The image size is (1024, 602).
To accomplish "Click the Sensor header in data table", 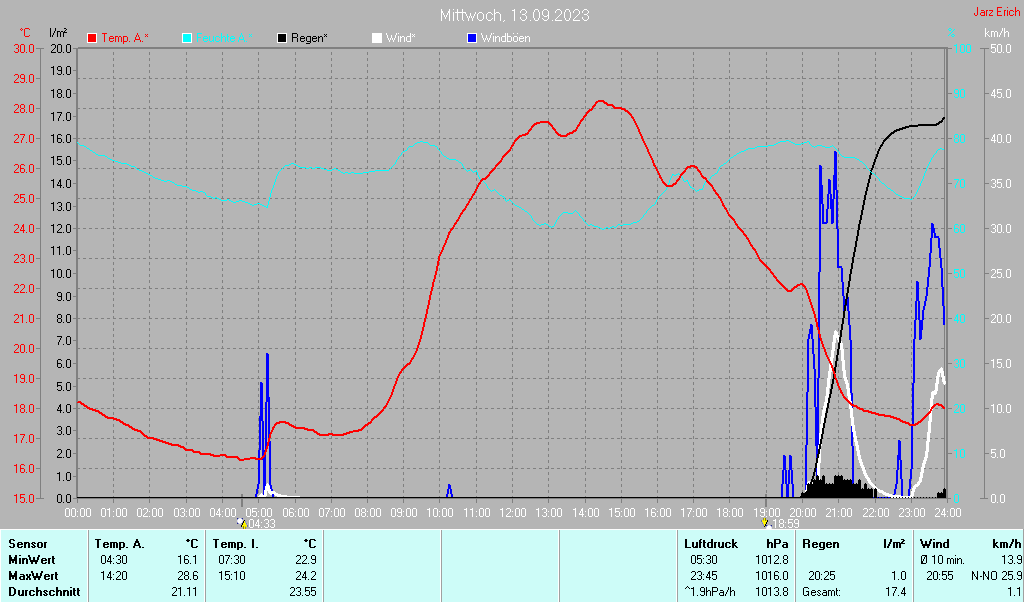I will 28,543.
